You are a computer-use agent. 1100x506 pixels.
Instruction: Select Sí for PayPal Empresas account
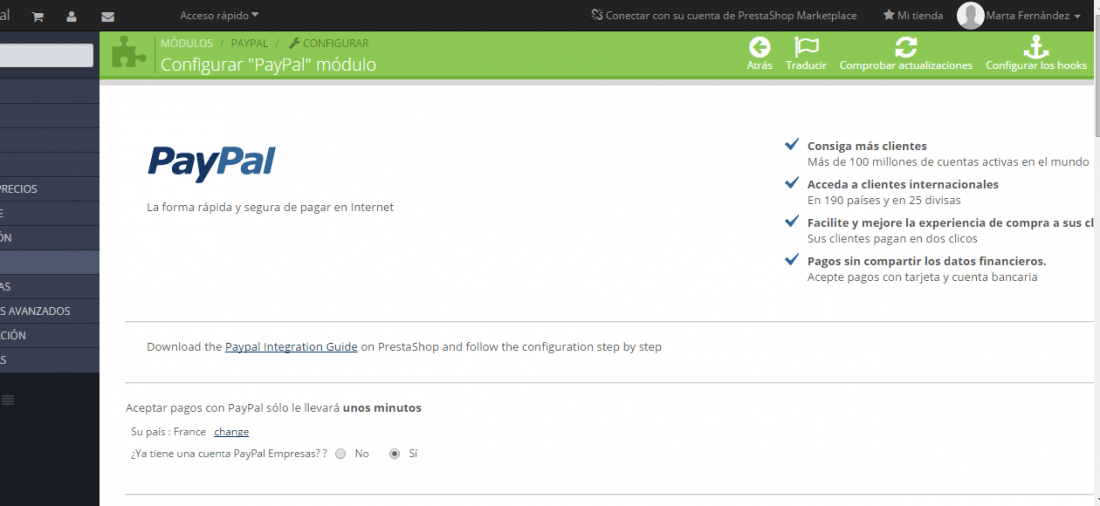click(x=394, y=454)
